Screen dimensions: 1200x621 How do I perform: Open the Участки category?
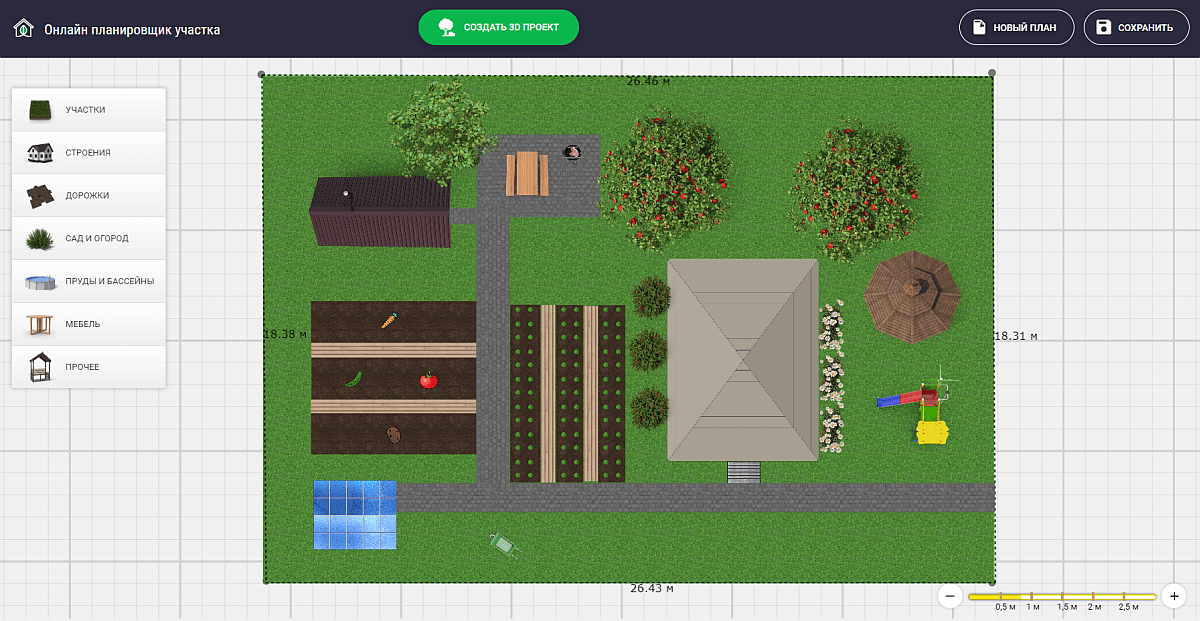pyautogui.click(x=88, y=110)
